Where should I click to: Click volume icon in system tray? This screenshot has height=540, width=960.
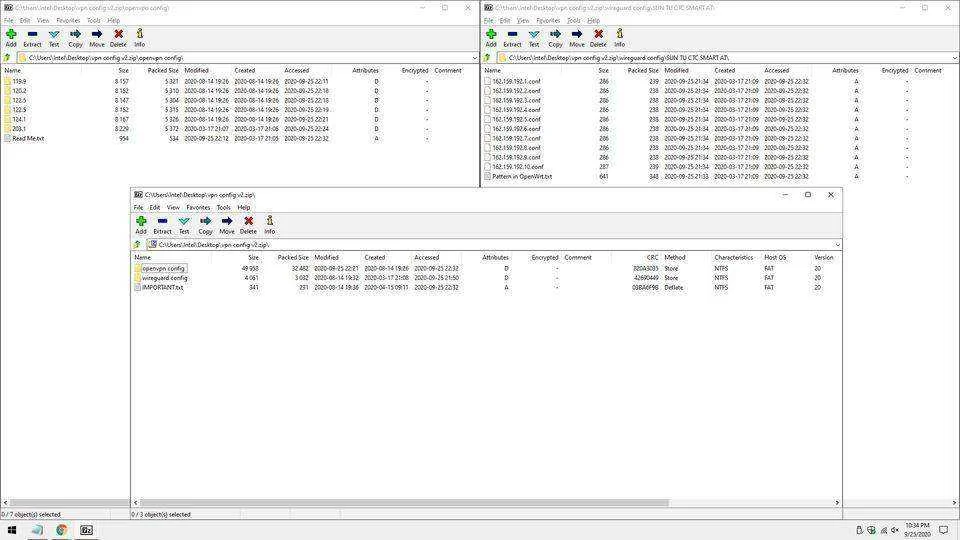pyautogui.click(x=894, y=530)
